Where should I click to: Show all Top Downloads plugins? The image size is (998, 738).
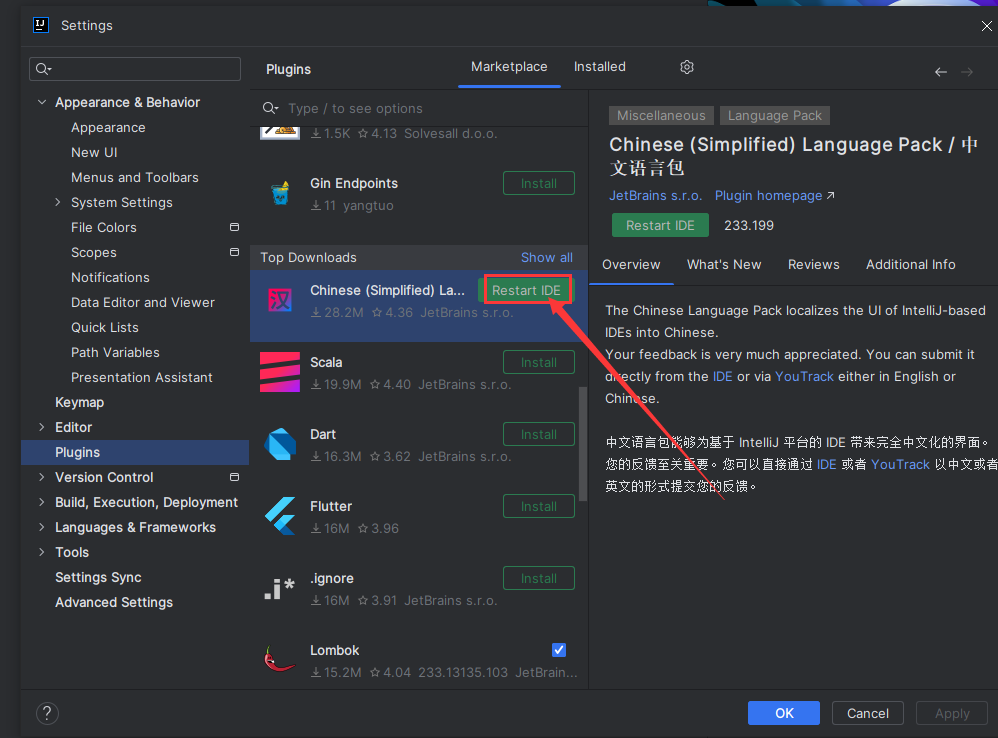(x=547, y=258)
